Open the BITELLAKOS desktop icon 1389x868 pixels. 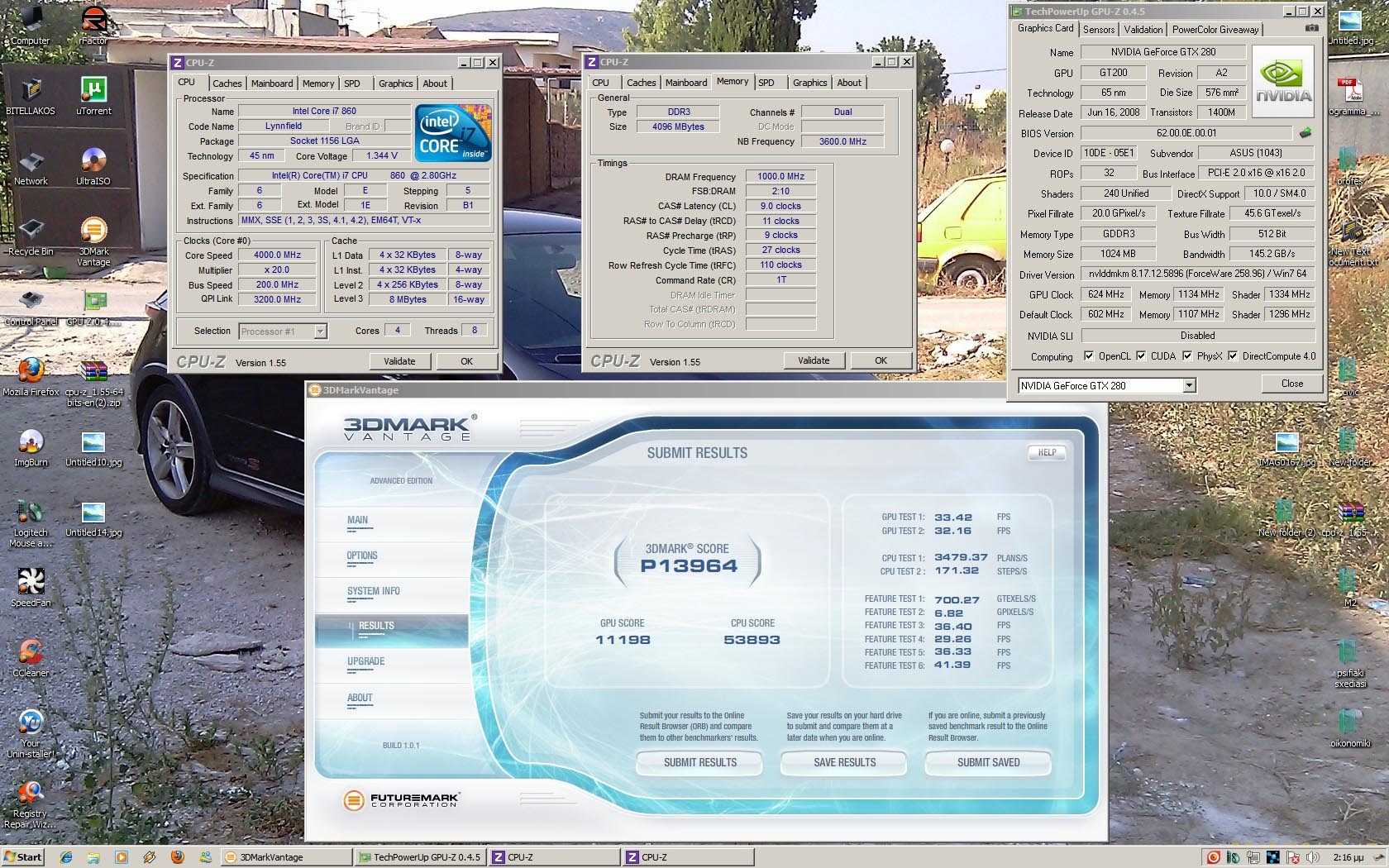coord(31,95)
